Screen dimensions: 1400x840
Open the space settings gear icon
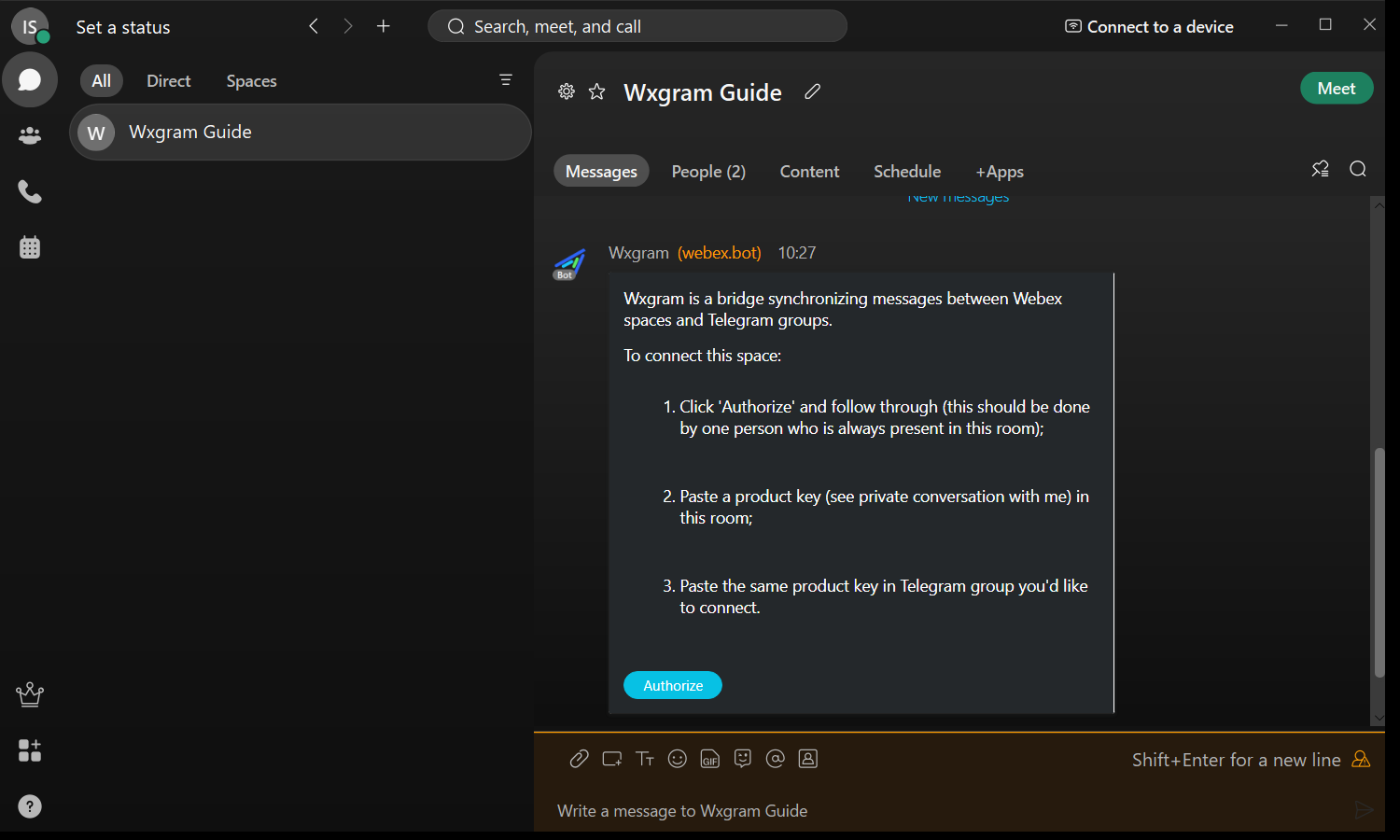tap(567, 91)
